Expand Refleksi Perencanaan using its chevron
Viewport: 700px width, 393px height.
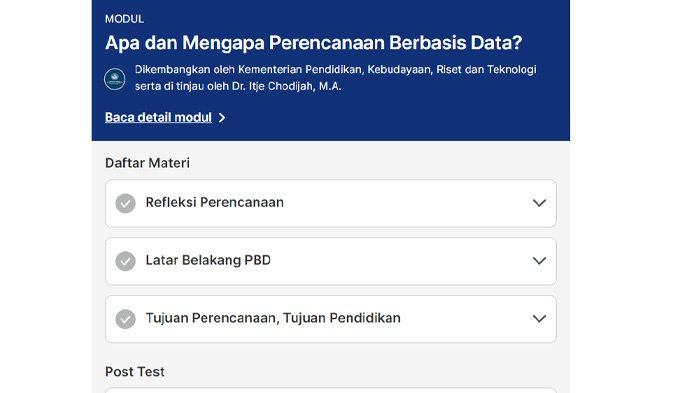(539, 203)
